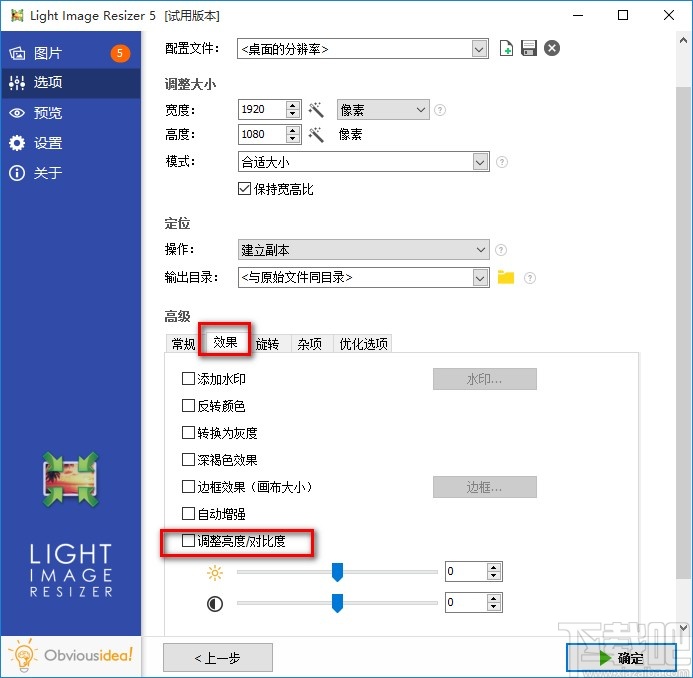The width and height of the screenshot is (693, 678).
Task: Click the magic wand icon next to 高度
Action: [316, 134]
